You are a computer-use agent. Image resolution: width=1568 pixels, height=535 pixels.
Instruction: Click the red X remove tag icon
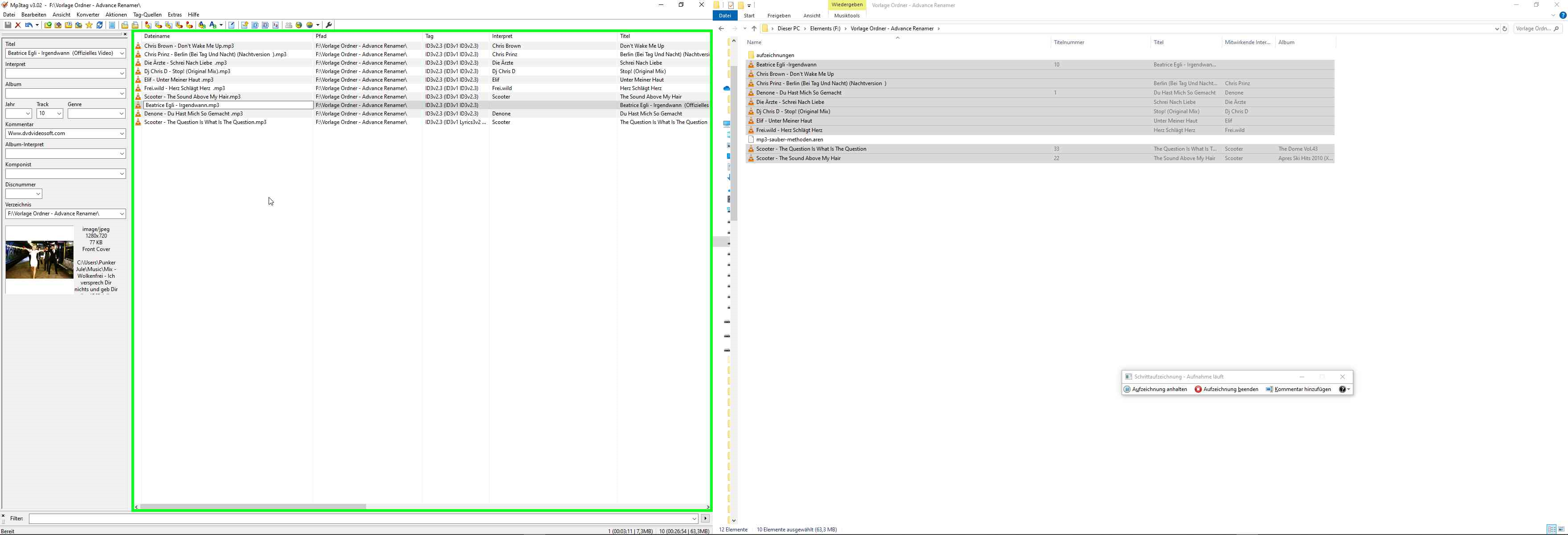(18, 25)
